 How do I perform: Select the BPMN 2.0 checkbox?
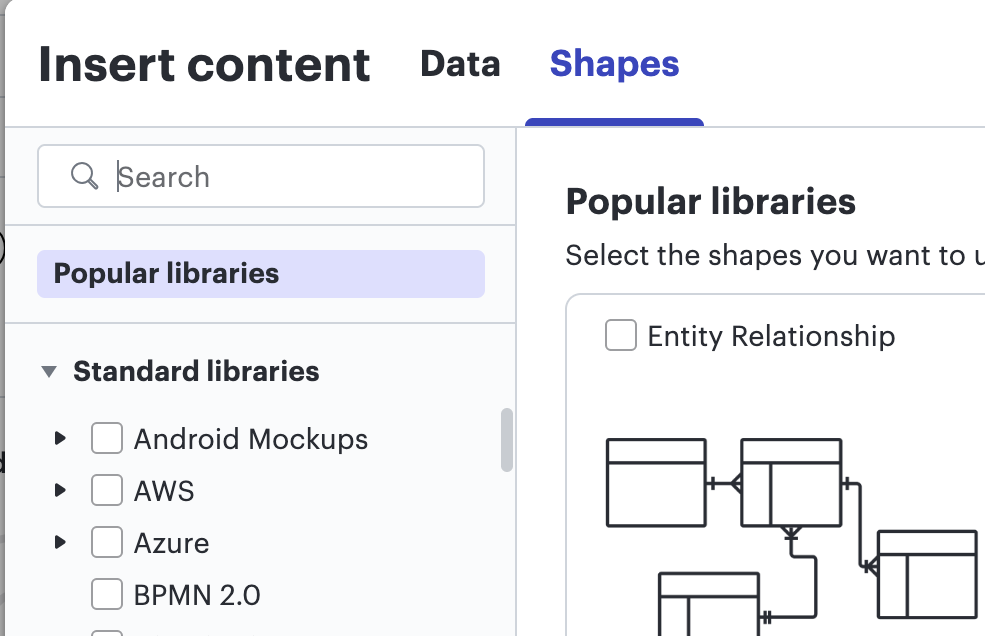click(x=107, y=594)
